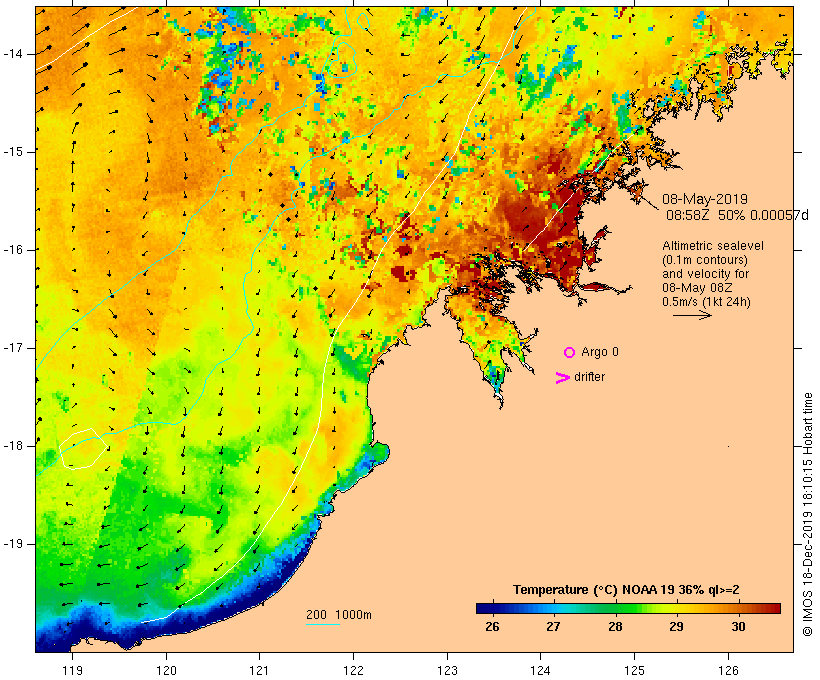Click the longitude axis label 122
Screen dimensions: 820x680
coord(354,670)
